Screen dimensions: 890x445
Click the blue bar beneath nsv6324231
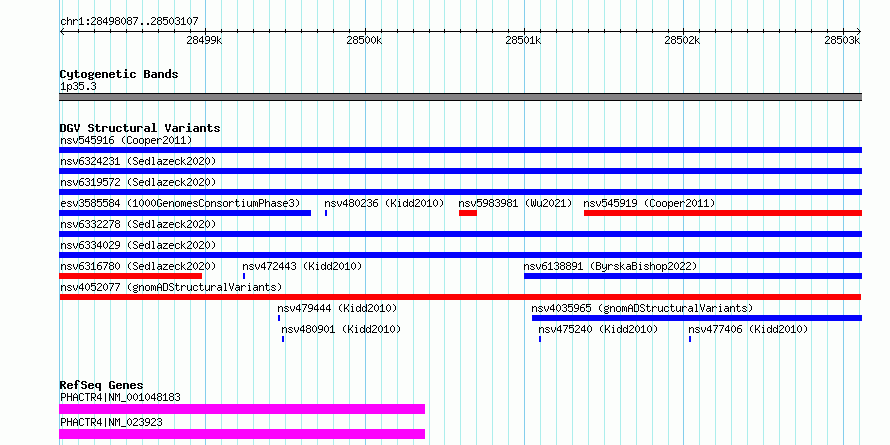[460, 171]
